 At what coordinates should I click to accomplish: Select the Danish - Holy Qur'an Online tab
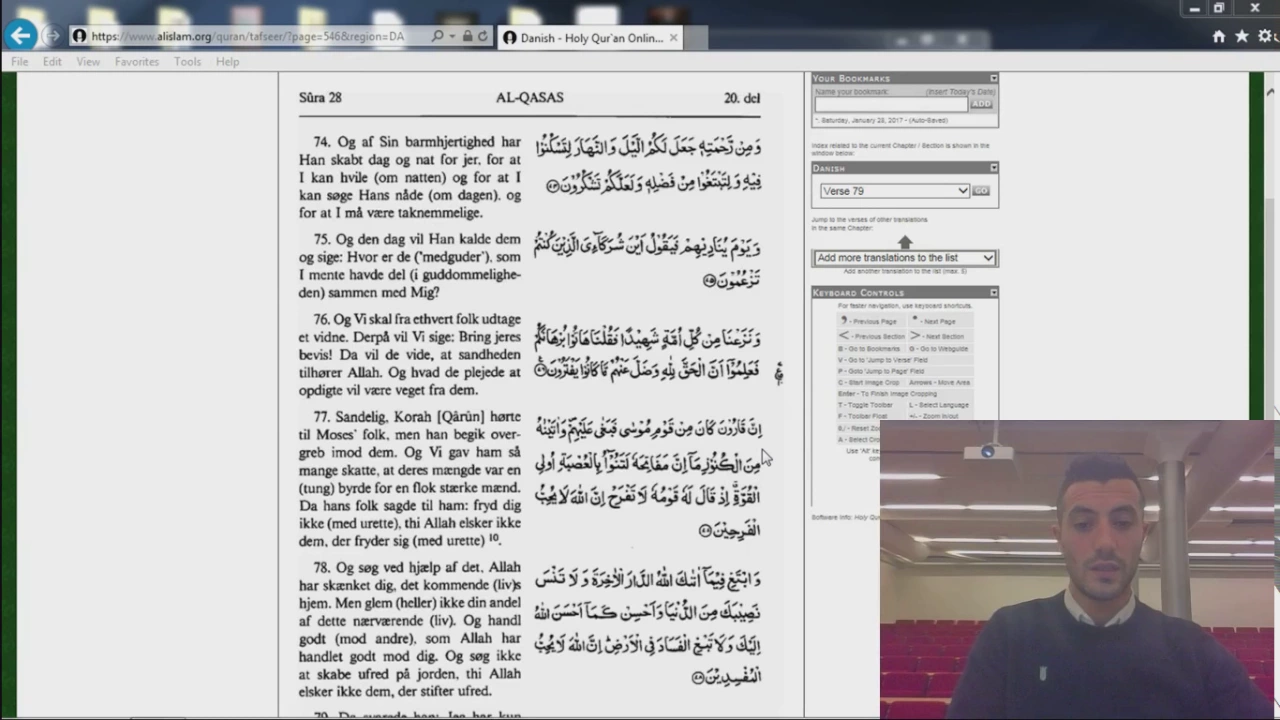pos(590,38)
